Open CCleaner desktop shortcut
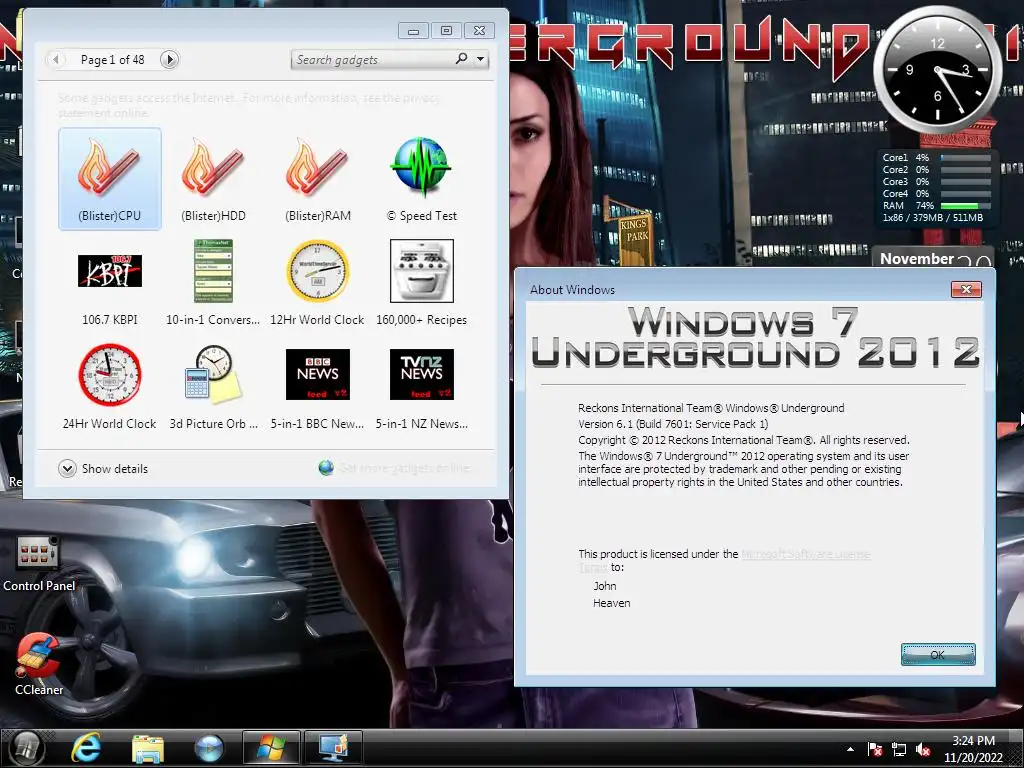The image size is (1024, 768). [x=39, y=664]
